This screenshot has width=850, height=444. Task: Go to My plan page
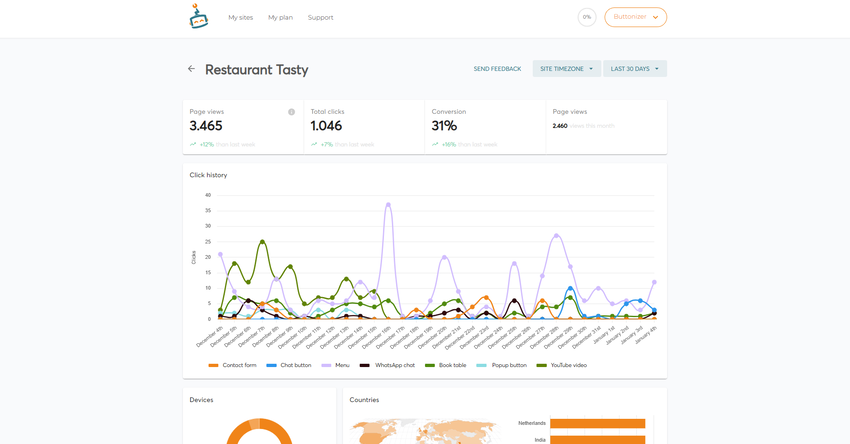[x=280, y=17]
